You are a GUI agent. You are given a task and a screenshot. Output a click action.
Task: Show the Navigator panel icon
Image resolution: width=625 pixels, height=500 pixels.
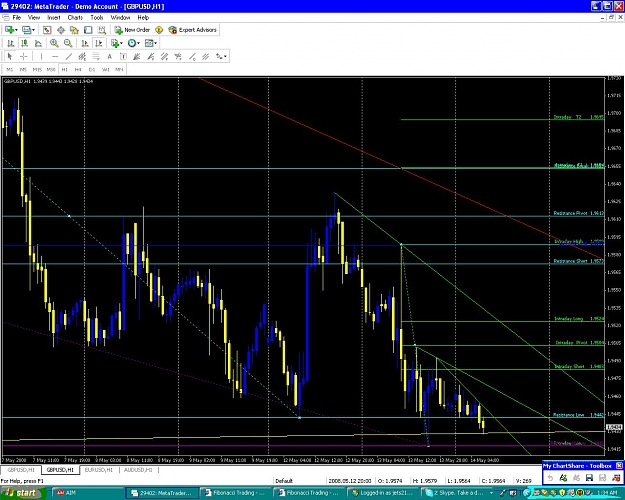click(75, 30)
